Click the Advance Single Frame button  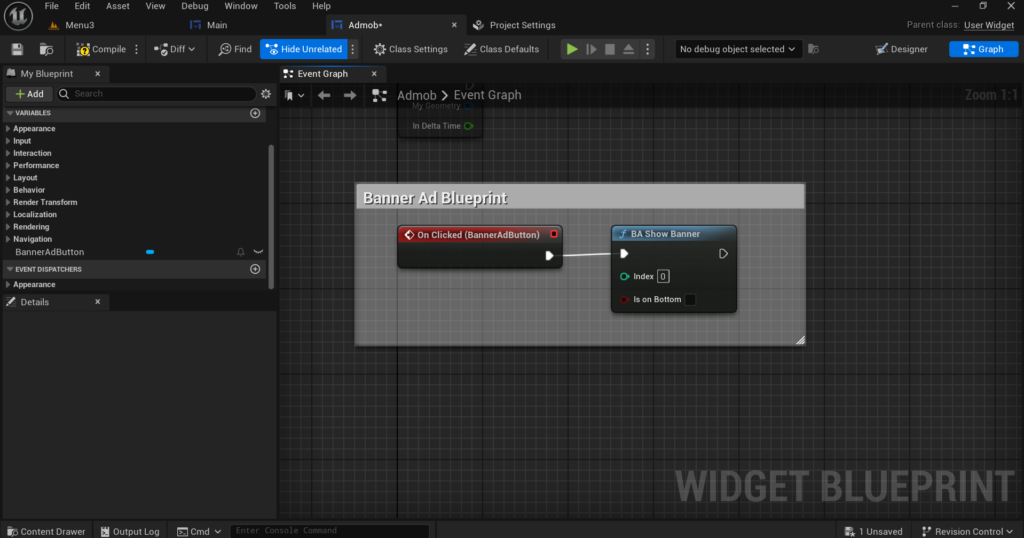coord(591,49)
